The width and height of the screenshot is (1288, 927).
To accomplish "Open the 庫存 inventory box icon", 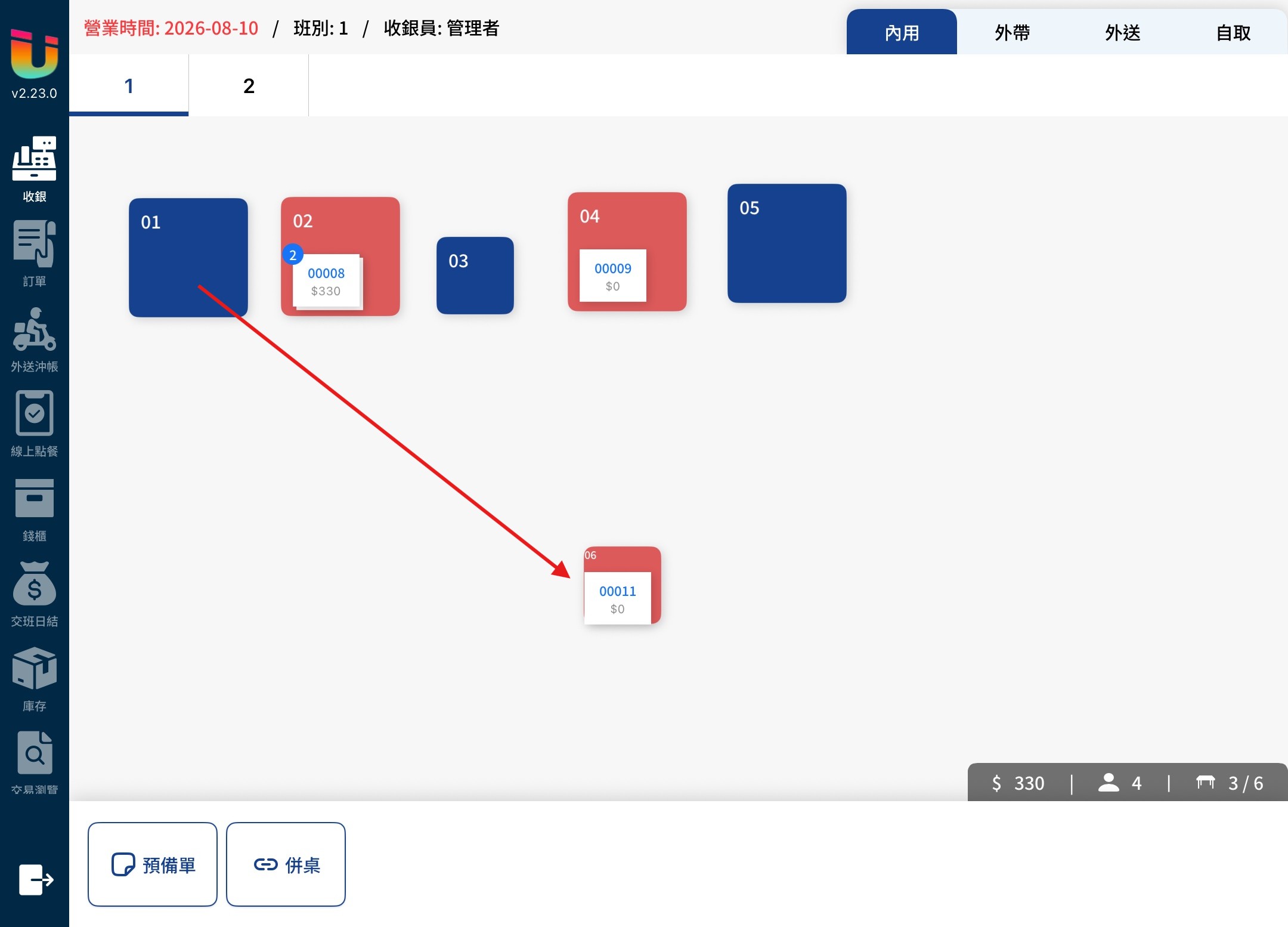I will click(34, 668).
